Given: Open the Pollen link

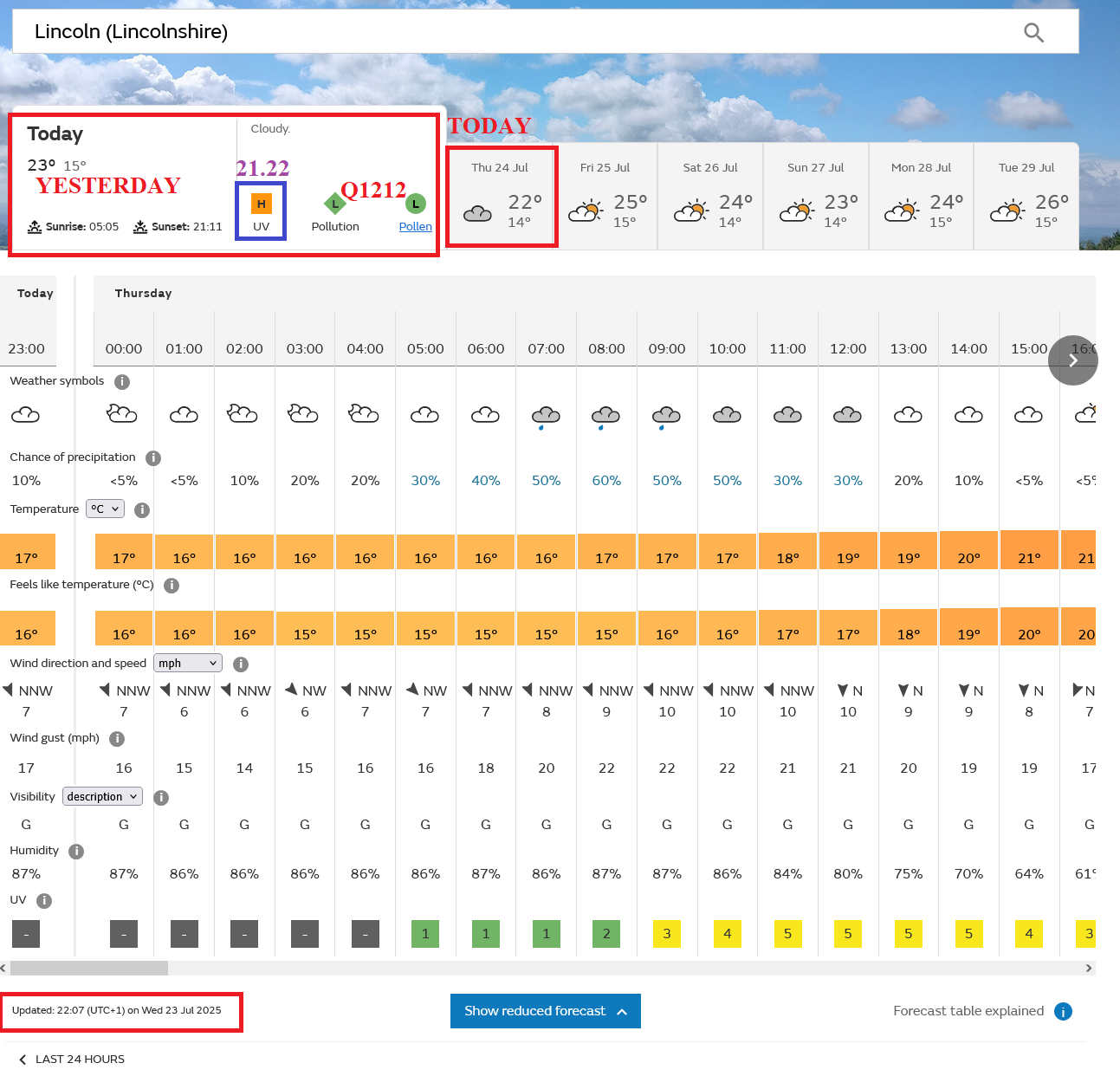Looking at the screenshot, I should click(415, 227).
